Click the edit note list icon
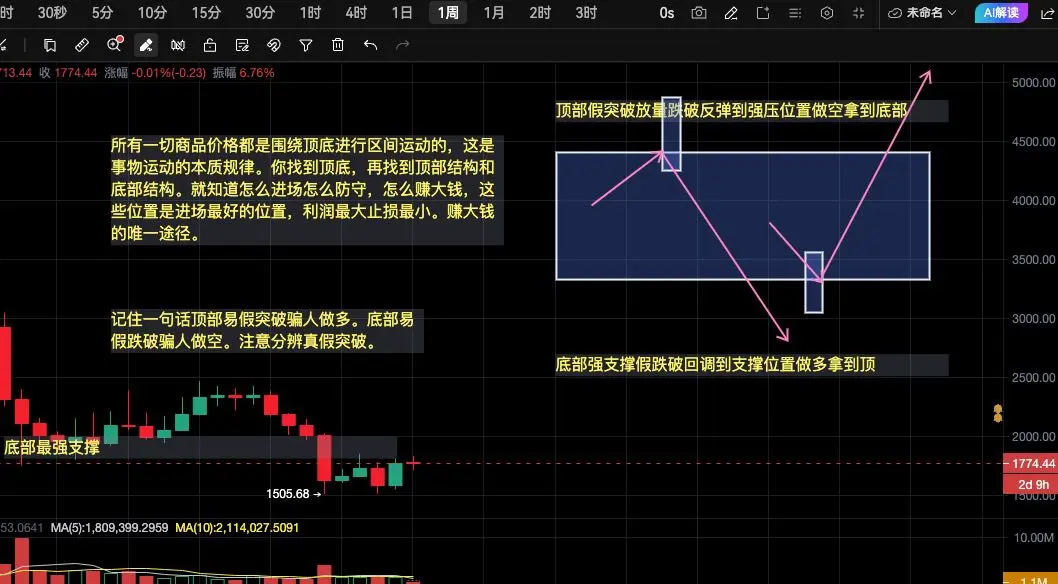 (x=242, y=45)
